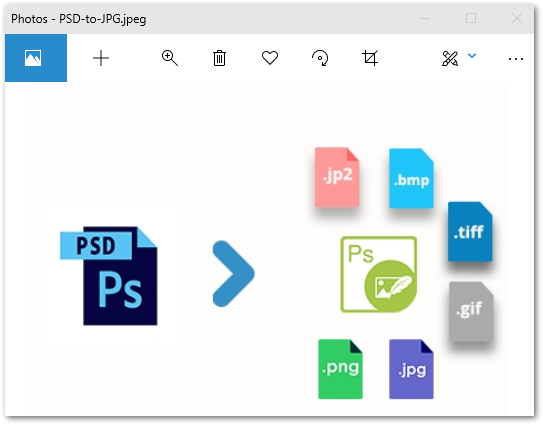
Task: Open Edit & Create pencil icon
Action: [x=450, y=58]
